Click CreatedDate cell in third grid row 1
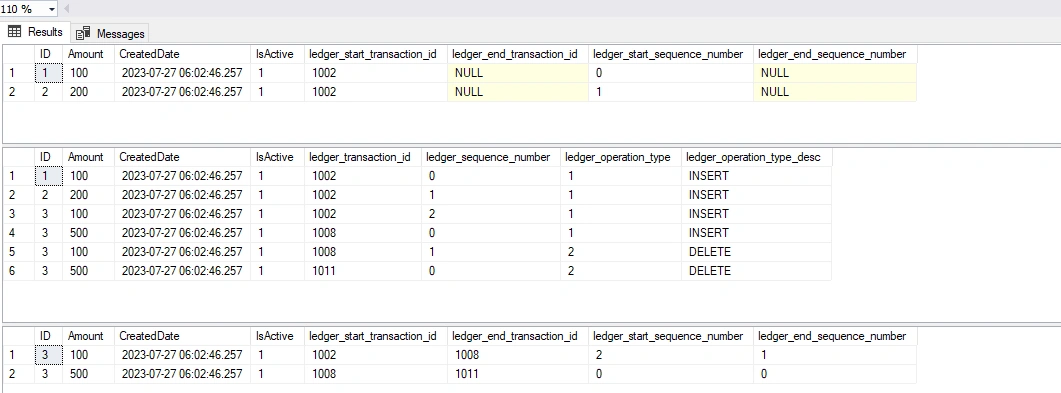The width and height of the screenshot is (1061, 393). (x=182, y=354)
